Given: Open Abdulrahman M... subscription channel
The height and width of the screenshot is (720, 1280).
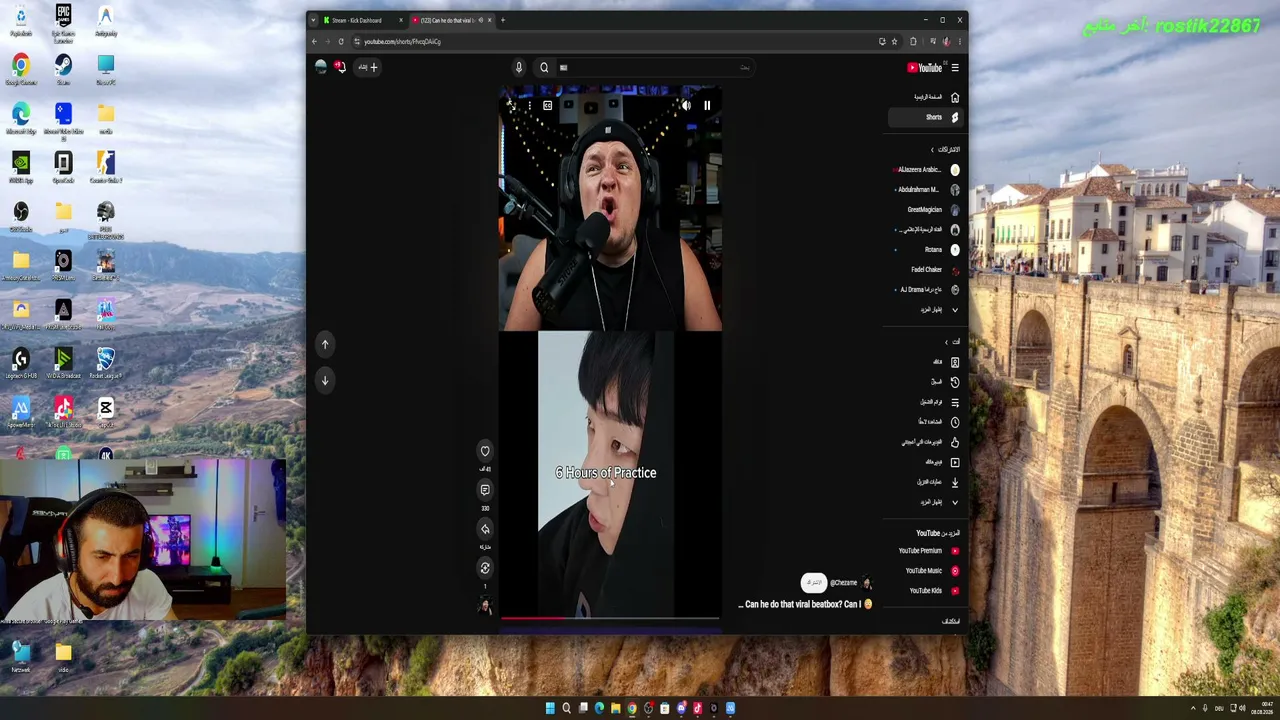Looking at the screenshot, I should coord(926,190).
